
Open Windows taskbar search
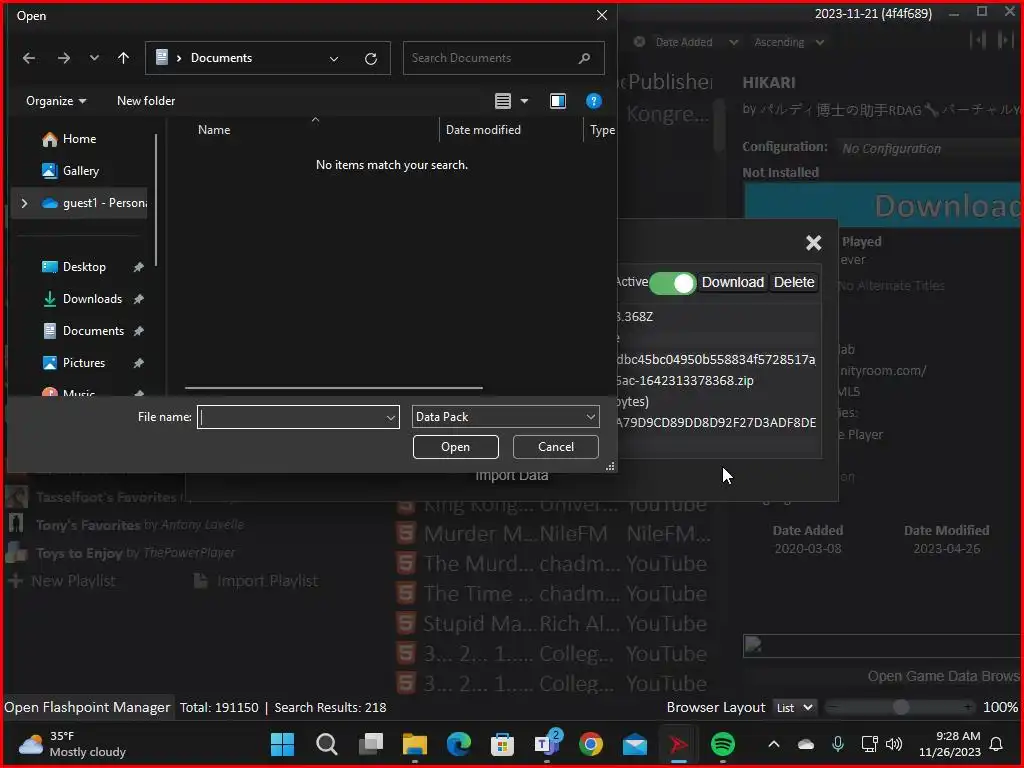tap(327, 744)
